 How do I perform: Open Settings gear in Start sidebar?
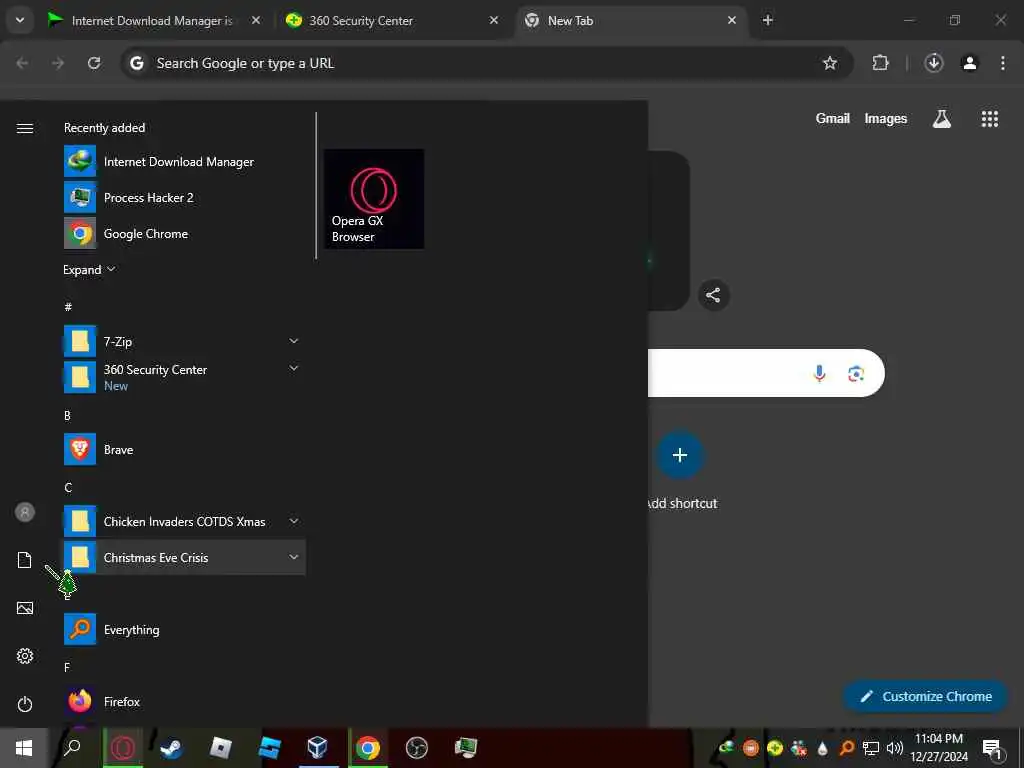click(25, 656)
